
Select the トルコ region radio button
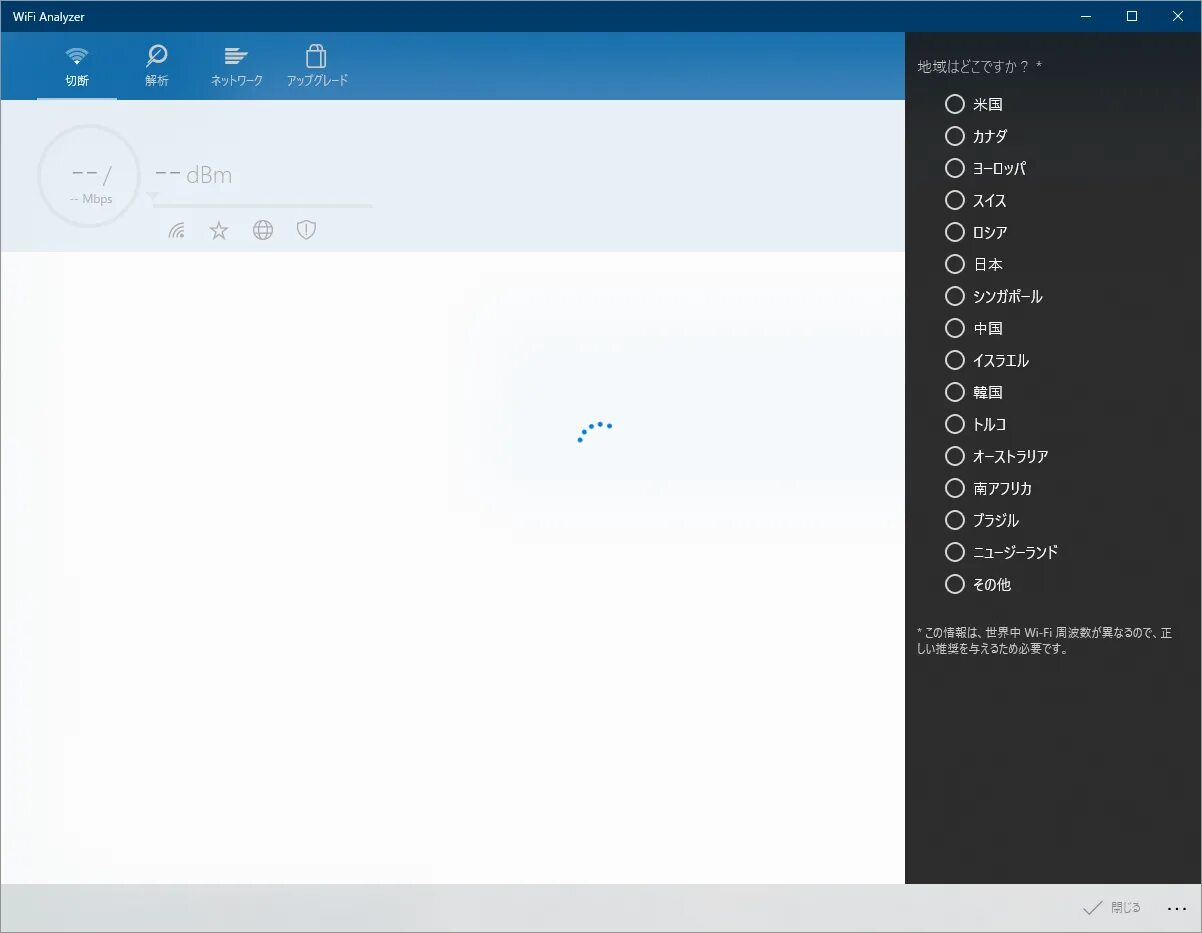(x=955, y=424)
